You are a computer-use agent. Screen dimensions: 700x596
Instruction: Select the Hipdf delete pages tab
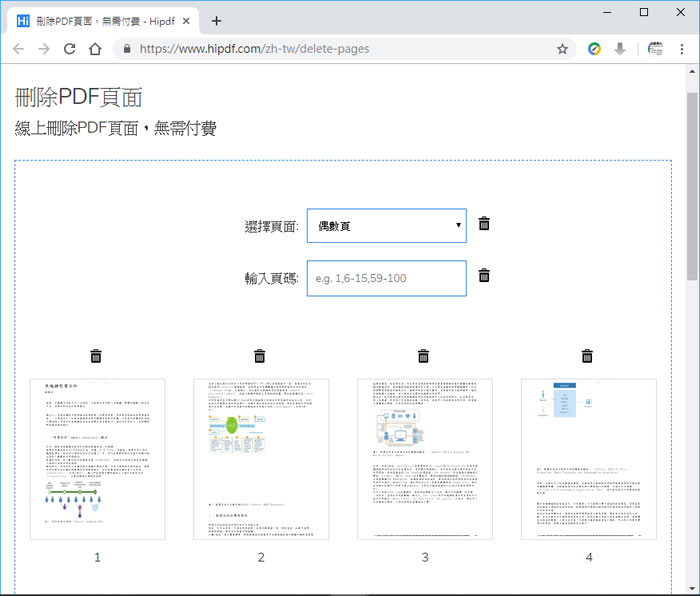click(x=103, y=21)
